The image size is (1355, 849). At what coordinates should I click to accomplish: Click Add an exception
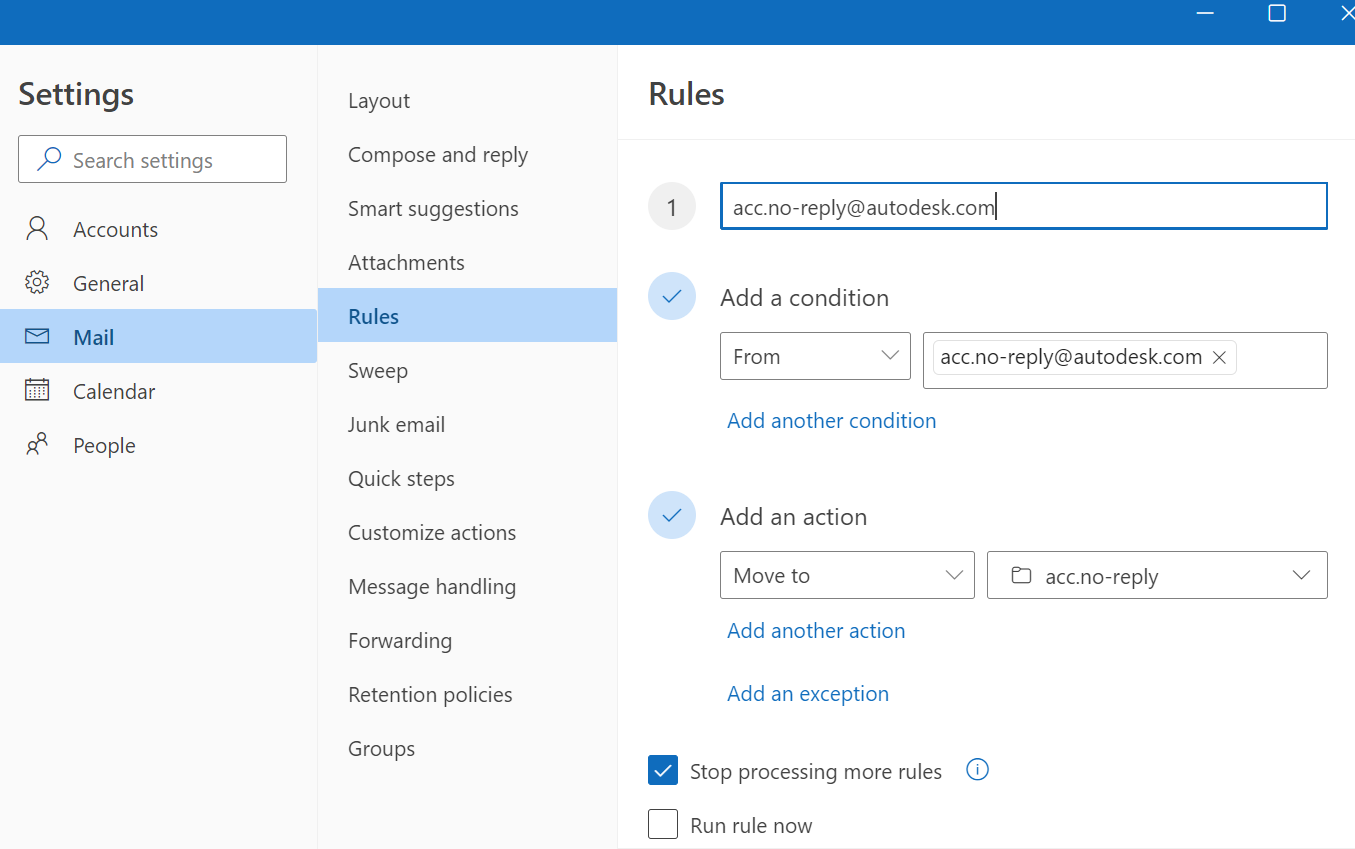coord(807,693)
